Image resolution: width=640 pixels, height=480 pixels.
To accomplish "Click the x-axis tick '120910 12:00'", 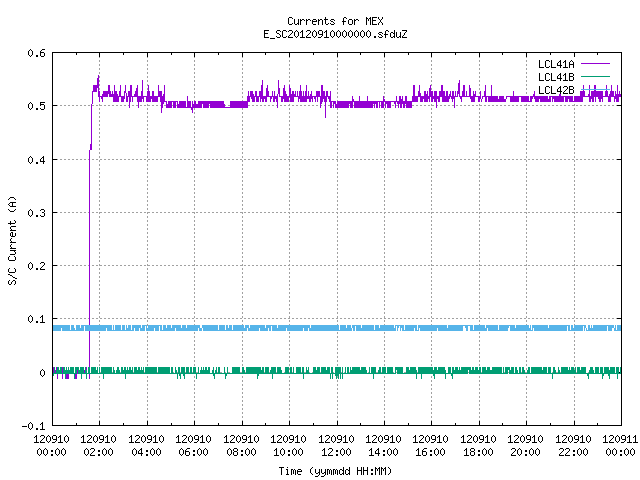I will pyautogui.click(x=336, y=446).
